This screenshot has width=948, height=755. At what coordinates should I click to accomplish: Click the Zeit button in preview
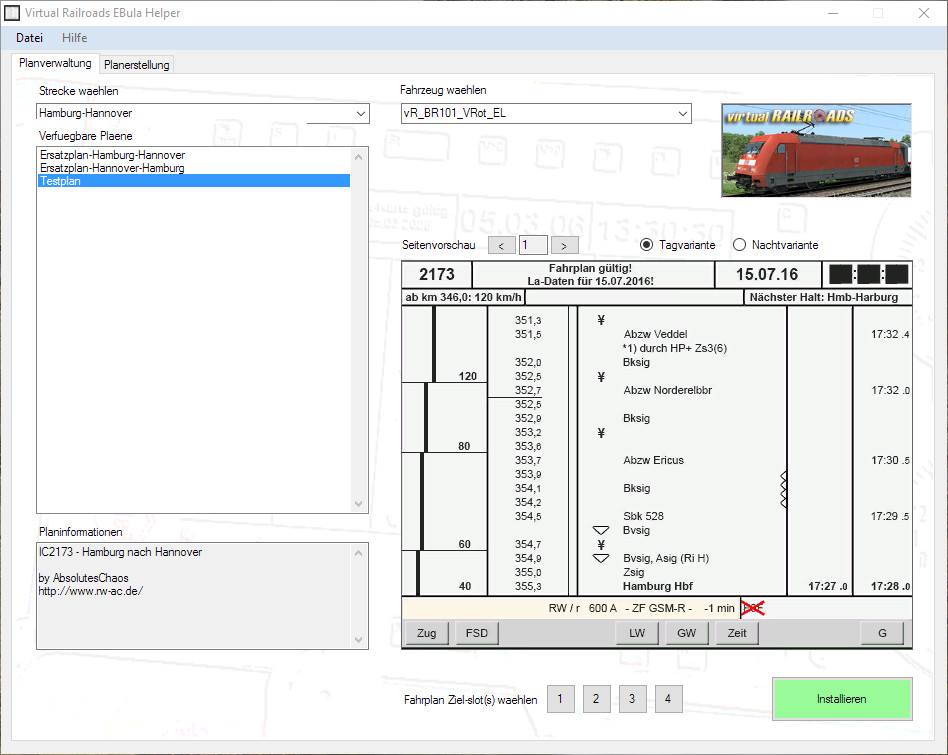[x=736, y=633]
